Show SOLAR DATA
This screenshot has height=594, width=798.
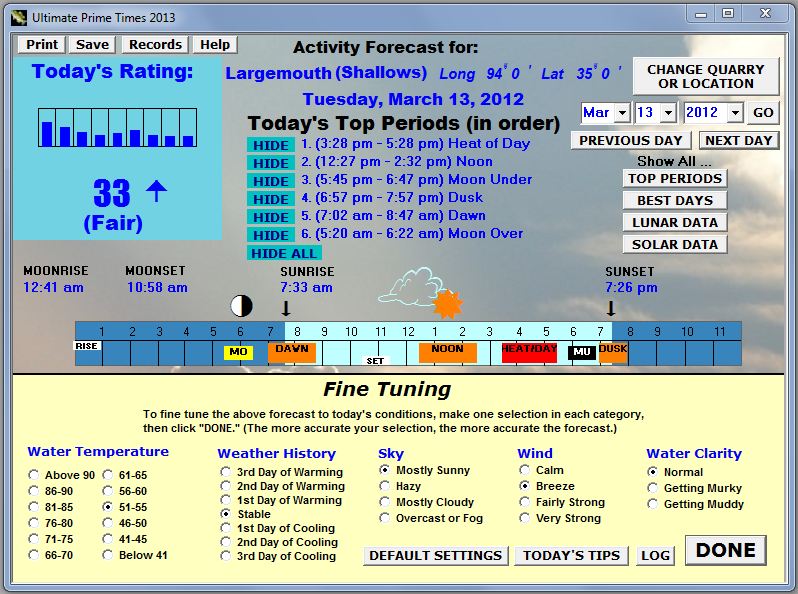(675, 244)
